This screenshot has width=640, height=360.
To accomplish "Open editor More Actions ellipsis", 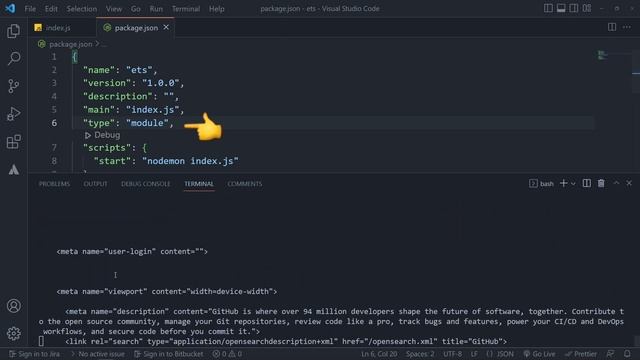I will pos(627,27).
